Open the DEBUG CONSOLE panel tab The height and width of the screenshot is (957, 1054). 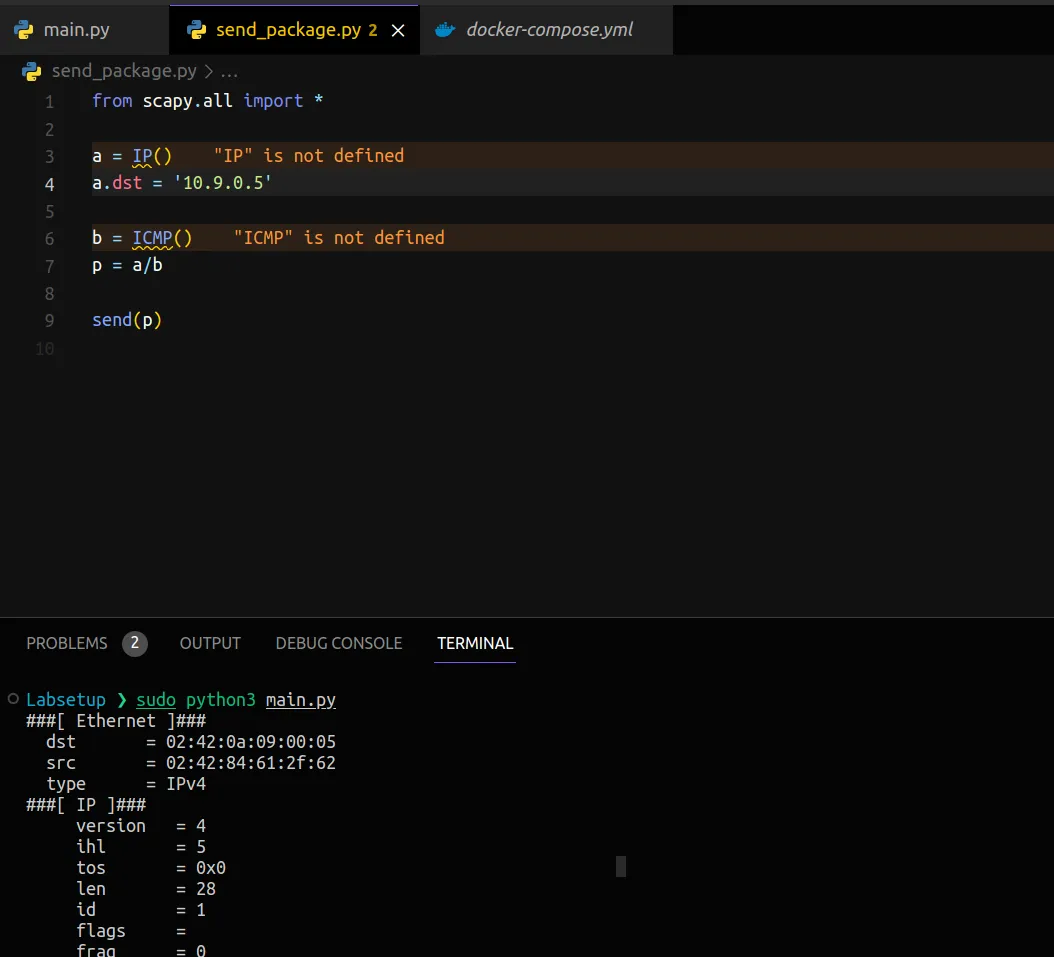tap(339, 643)
